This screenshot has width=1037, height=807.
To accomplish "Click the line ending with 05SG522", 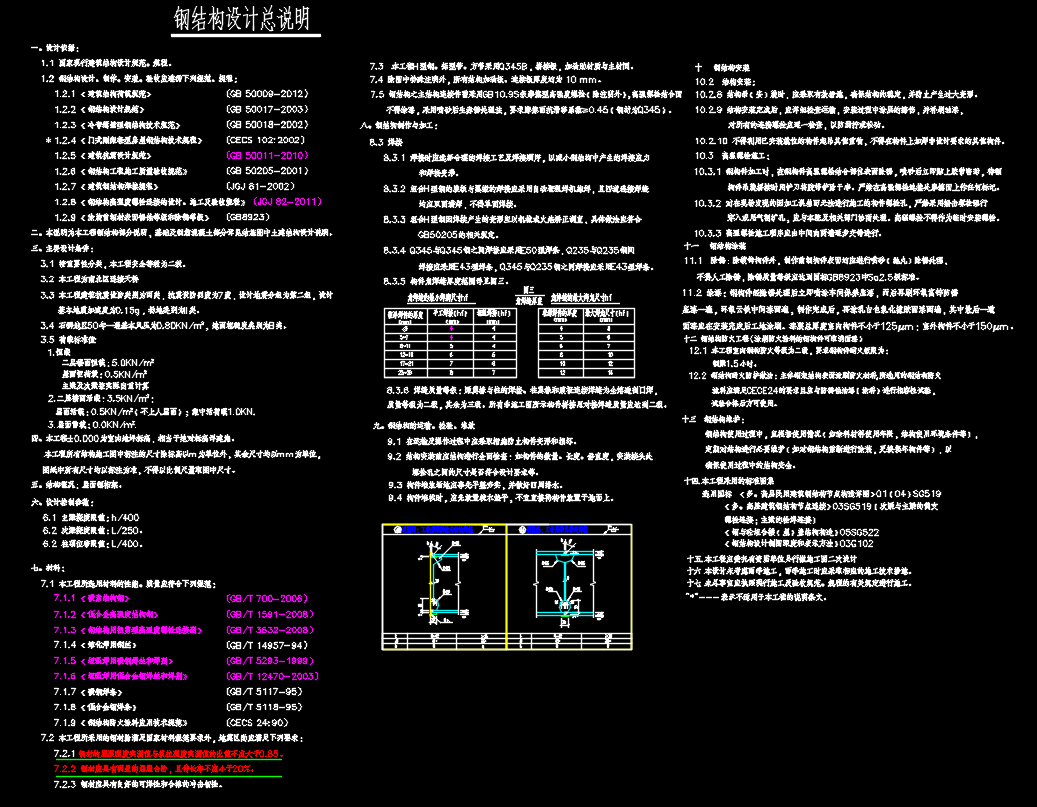I will point(802,532).
